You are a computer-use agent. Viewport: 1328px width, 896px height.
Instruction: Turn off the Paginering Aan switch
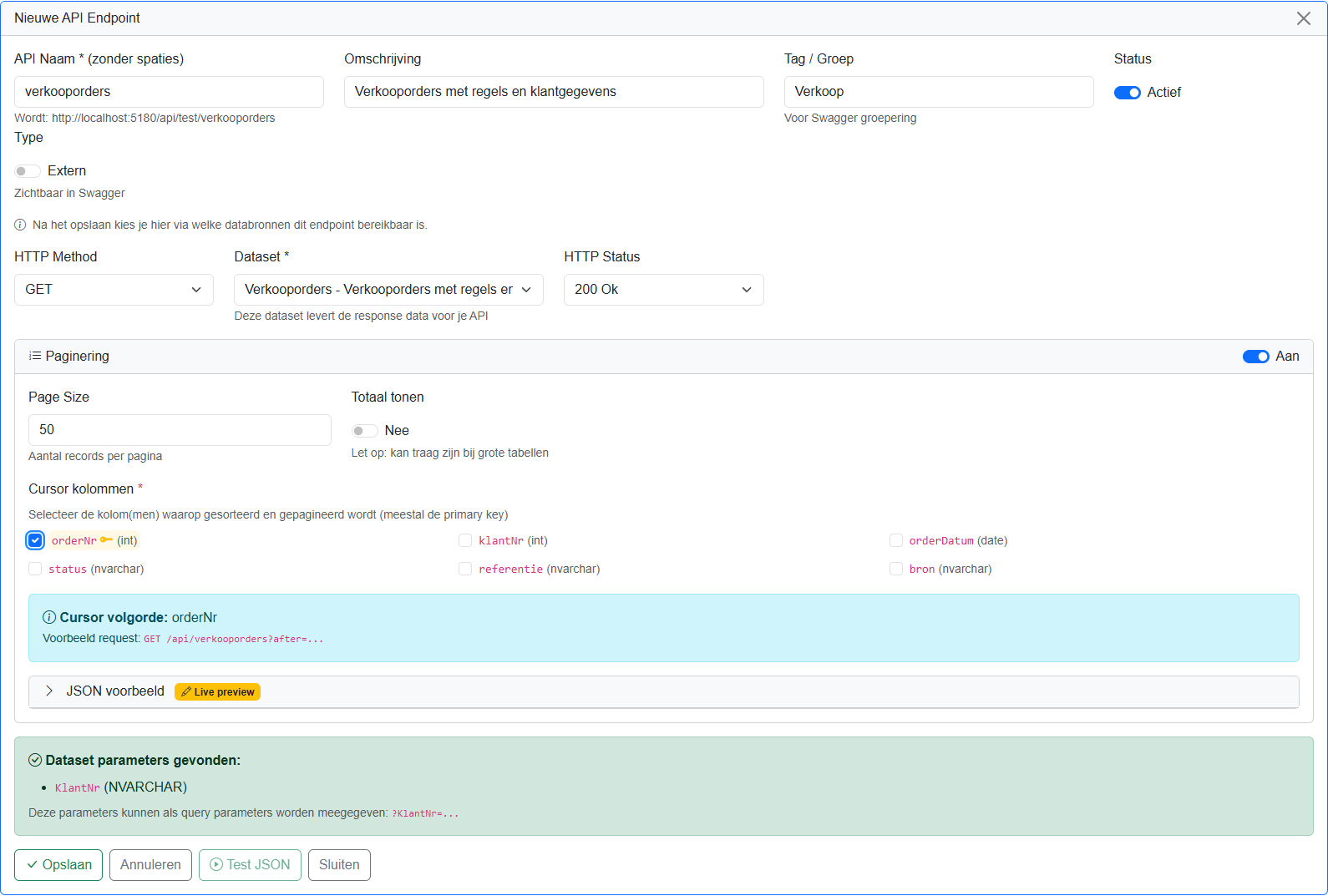(x=1255, y=357)
